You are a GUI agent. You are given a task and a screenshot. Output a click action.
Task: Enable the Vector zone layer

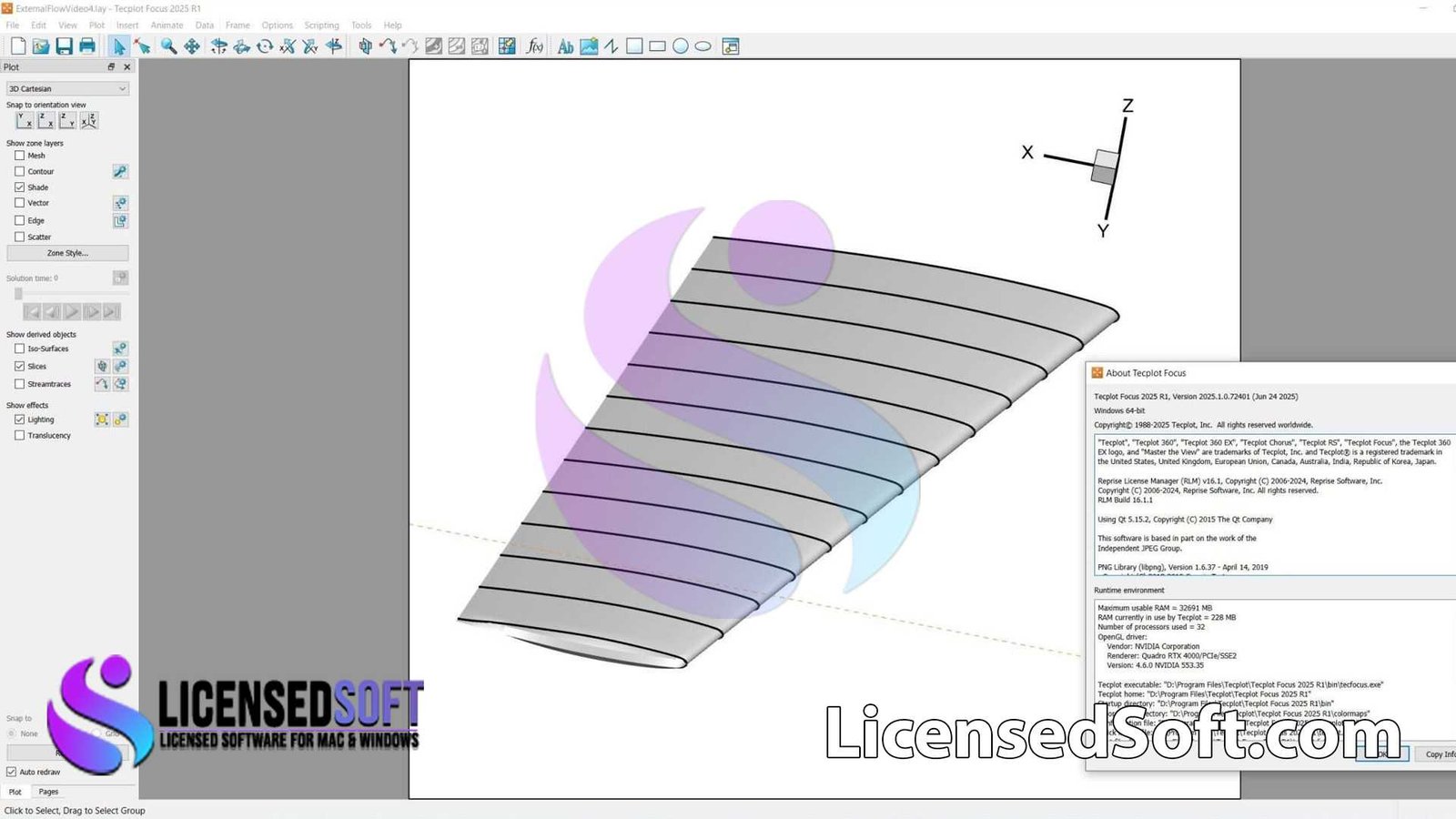[19, 203]
